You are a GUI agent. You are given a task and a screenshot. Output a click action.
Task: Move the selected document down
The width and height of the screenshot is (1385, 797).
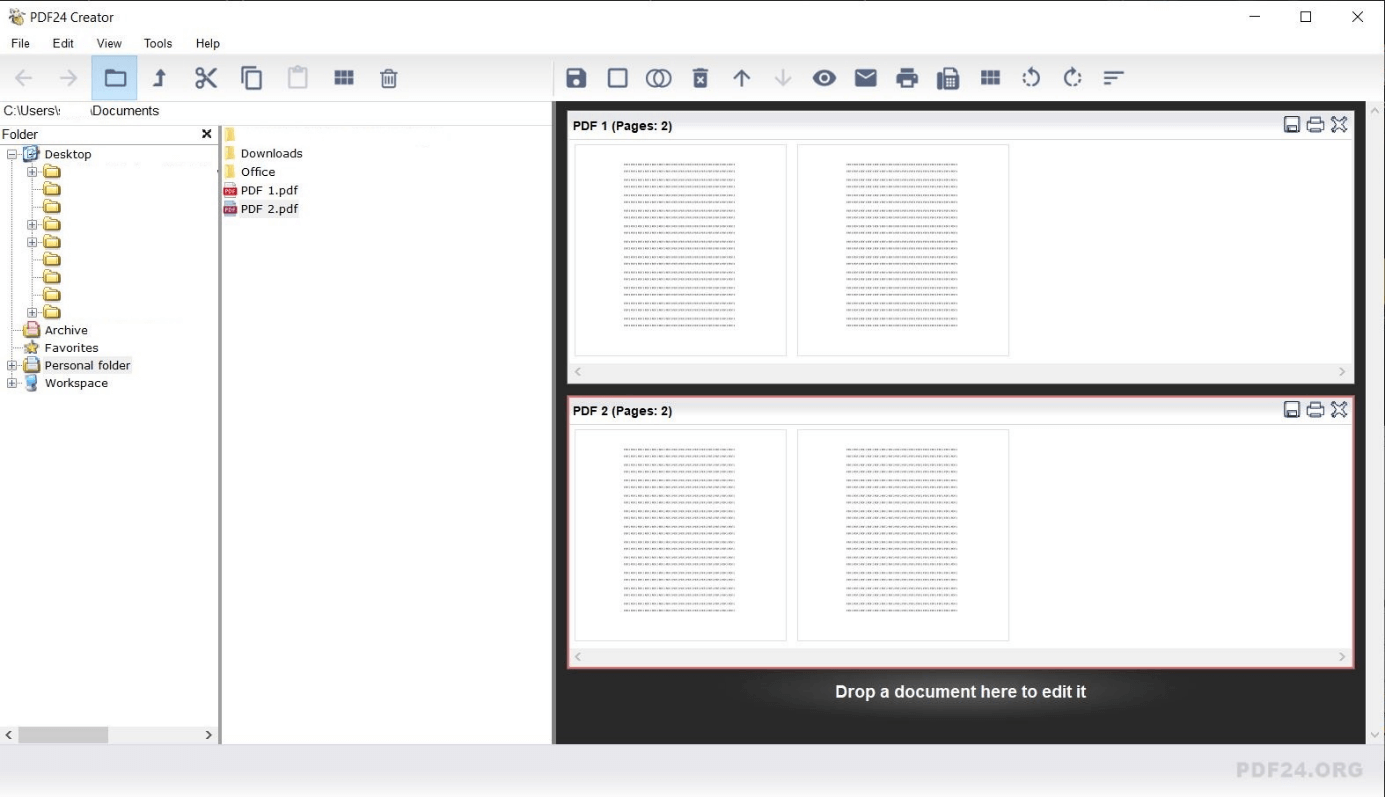click(783, 78)
